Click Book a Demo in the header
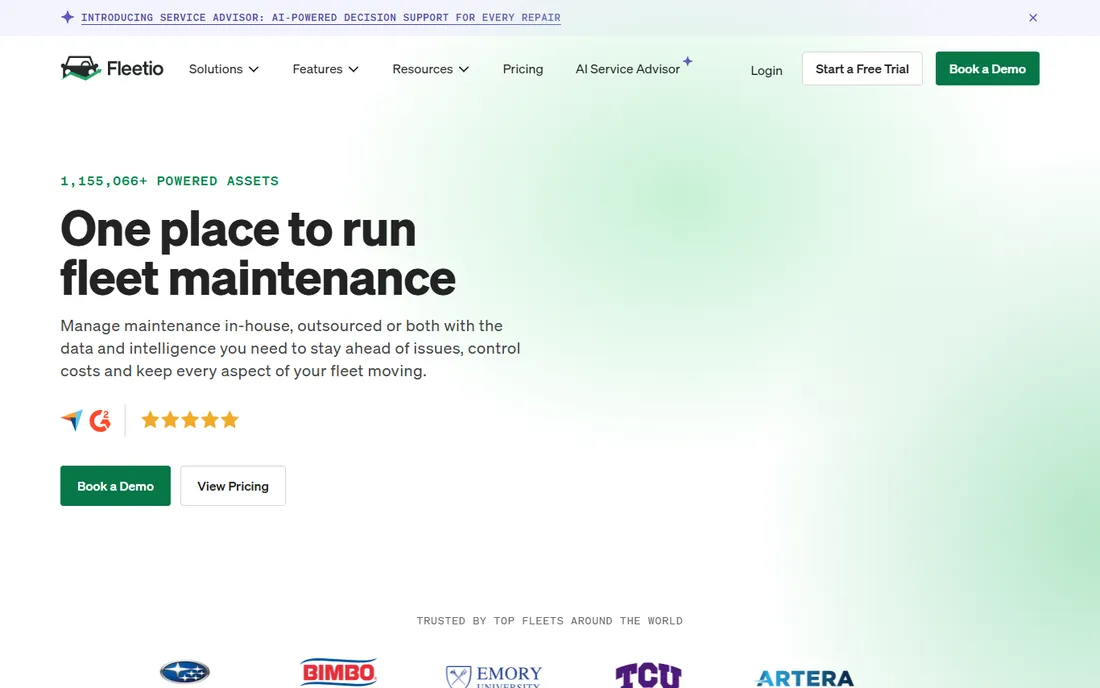The image size is (1100, 688). click(x=987, y=69)
